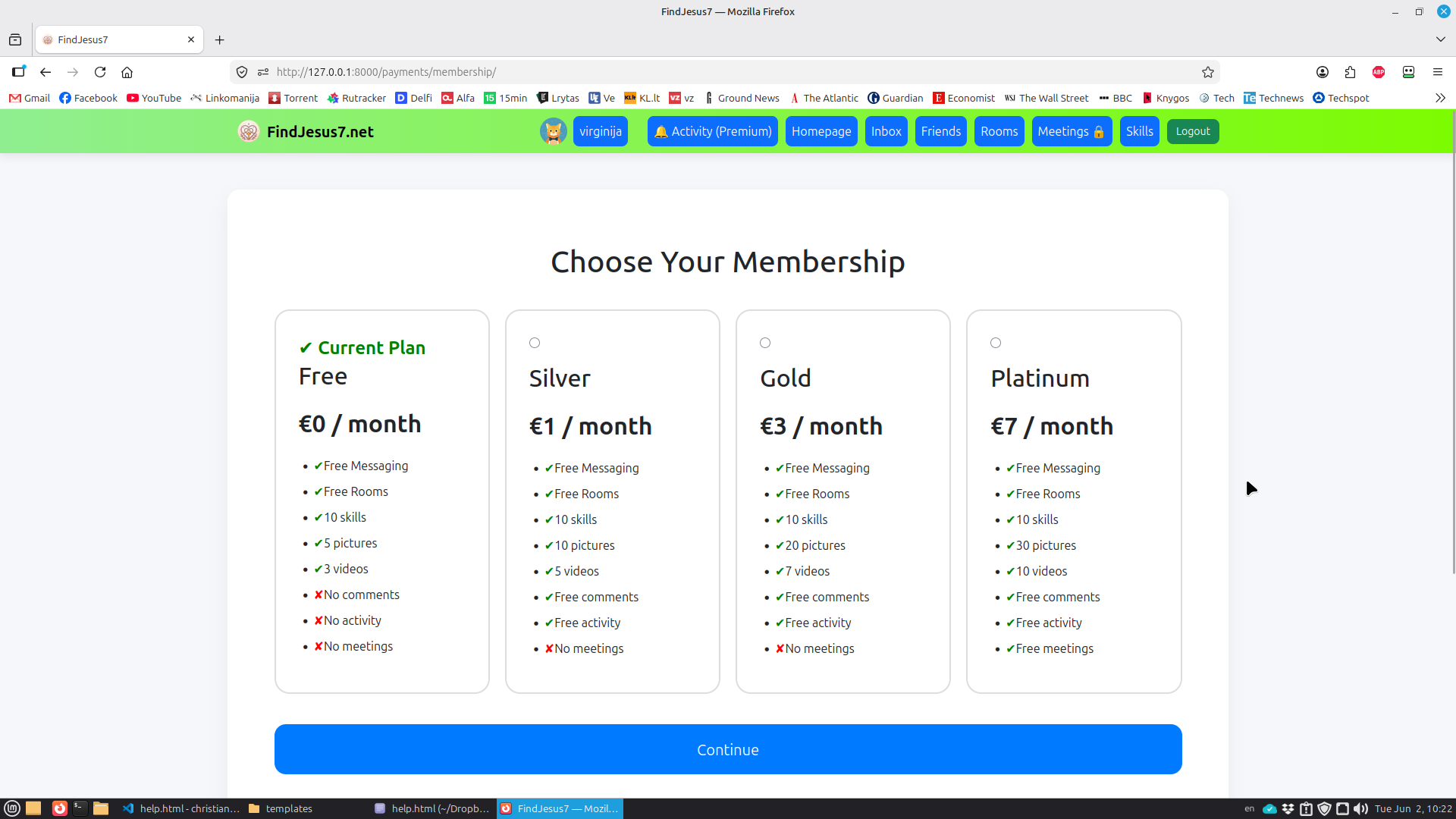Reload the page with the refresh icon

tap(100, 72)
